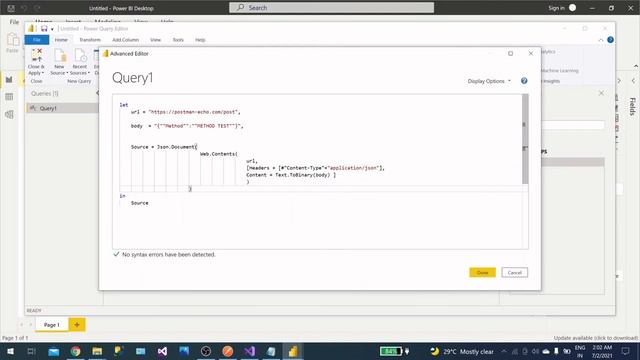Close the Advanced Editor dialog
Image resolution: width=640 pixels, height=360 pixels.
(531, 53)
